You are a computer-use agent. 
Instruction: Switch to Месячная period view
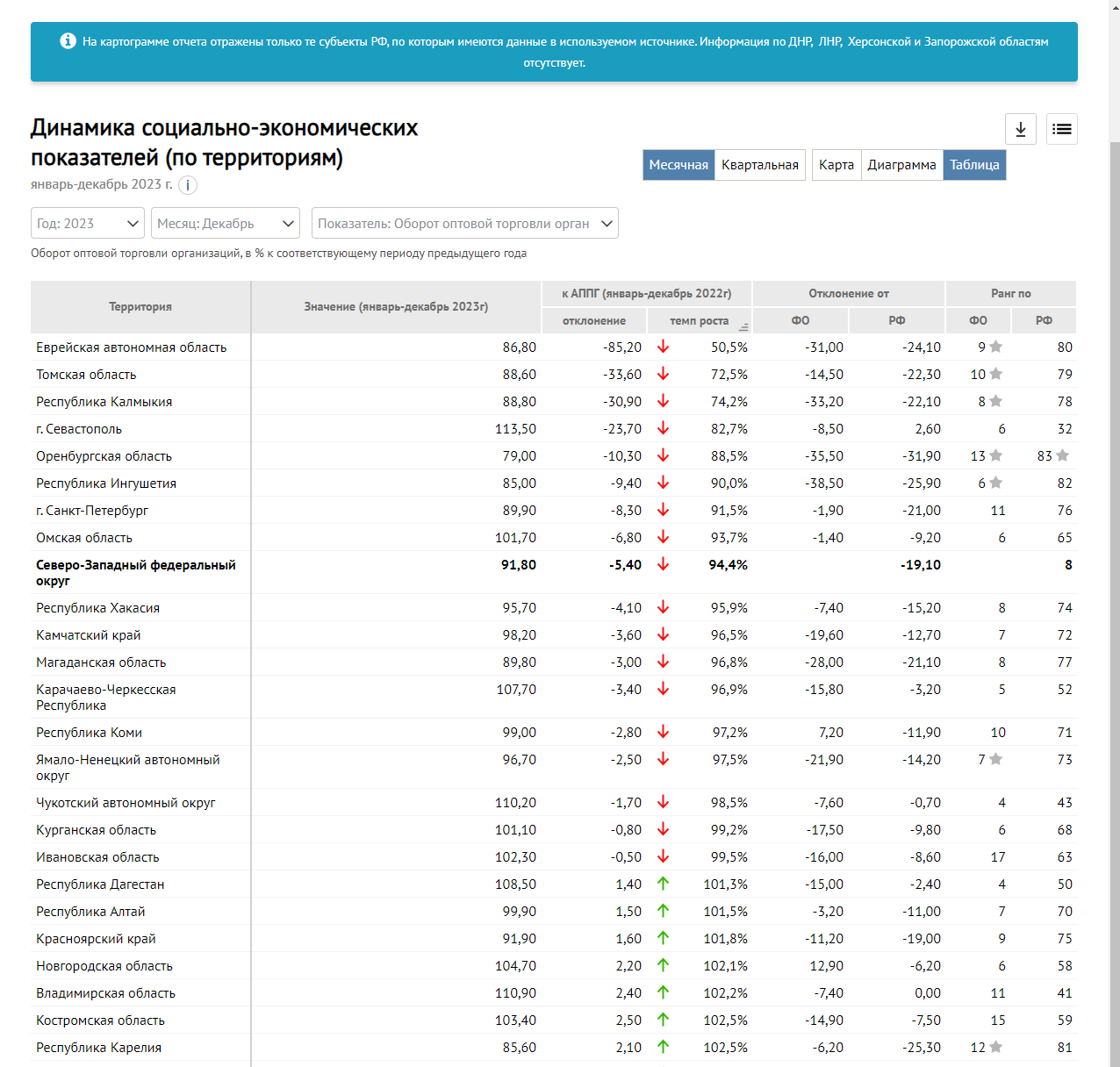click(678, 165)
